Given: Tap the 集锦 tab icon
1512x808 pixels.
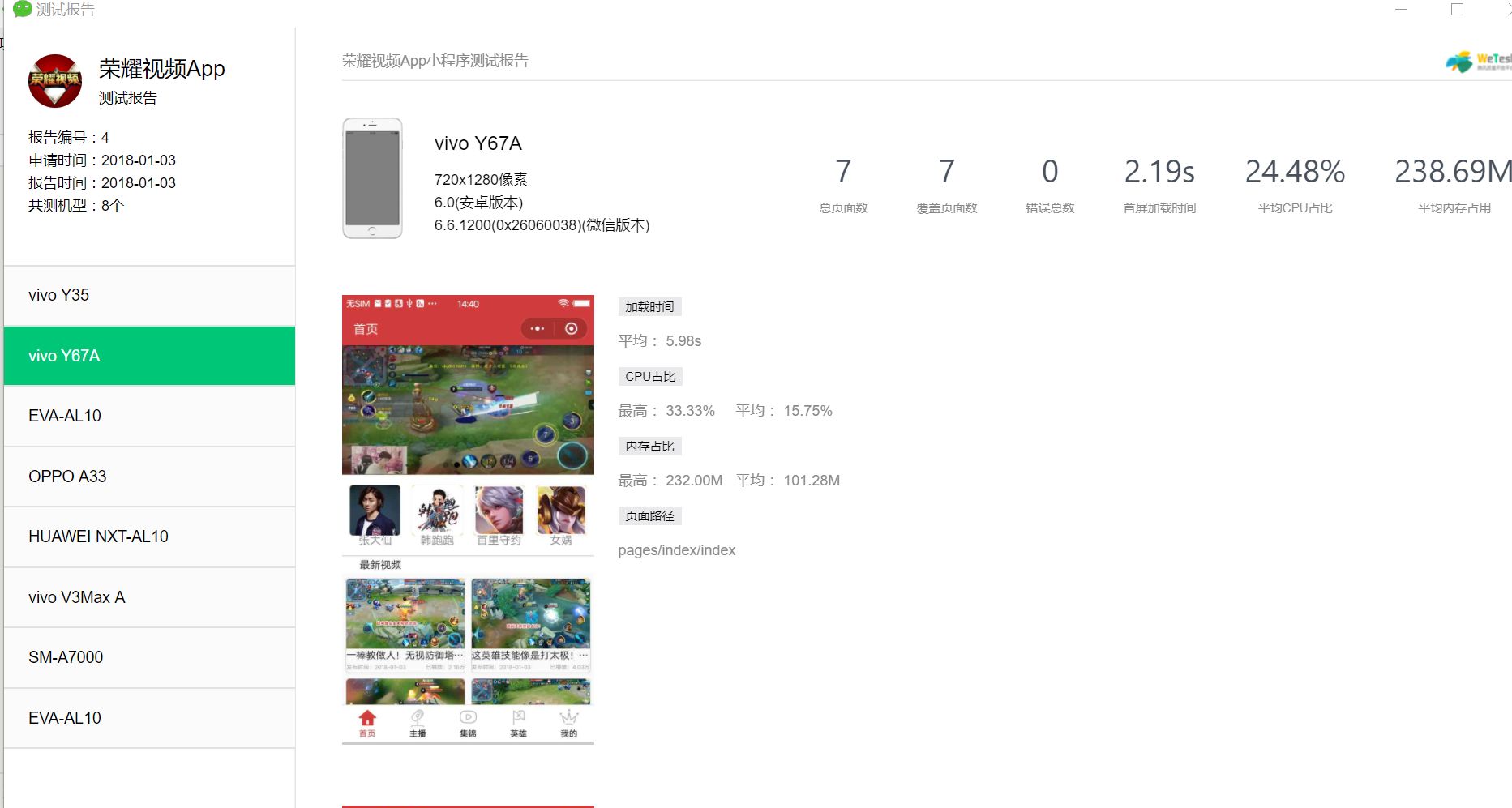Looking at the screenshot, I should (468, 718).
